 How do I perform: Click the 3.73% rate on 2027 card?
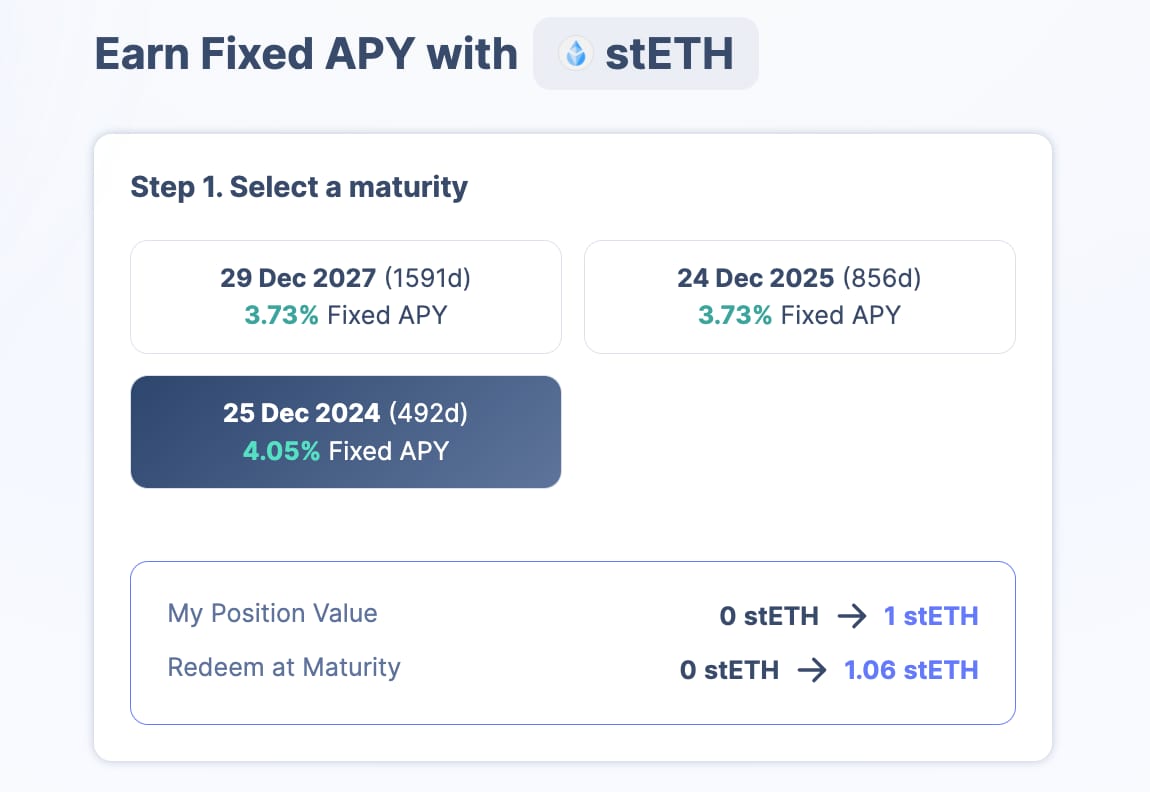tap(281, 315)
